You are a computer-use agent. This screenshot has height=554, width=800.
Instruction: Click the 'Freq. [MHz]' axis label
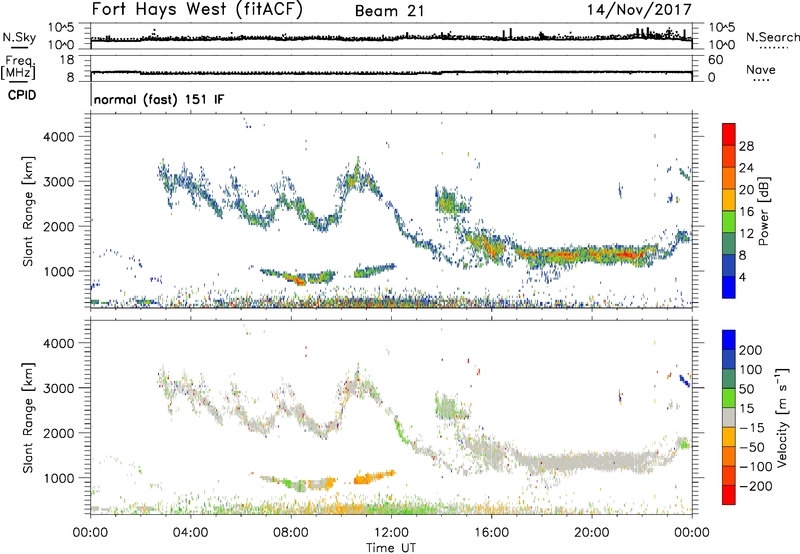coord(18,68)
